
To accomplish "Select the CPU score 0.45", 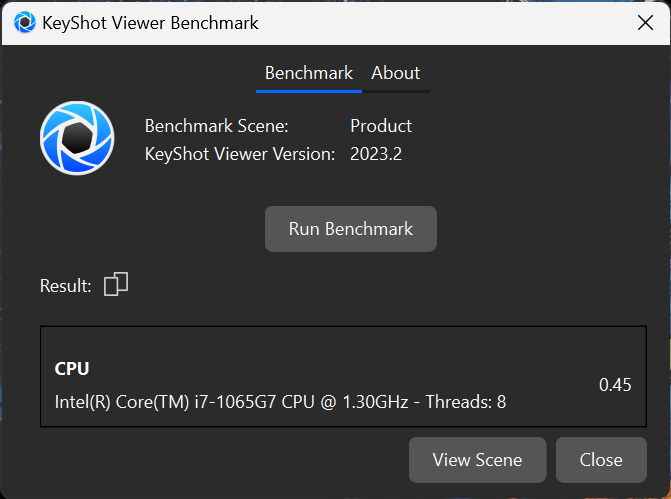I will [615, 385].
